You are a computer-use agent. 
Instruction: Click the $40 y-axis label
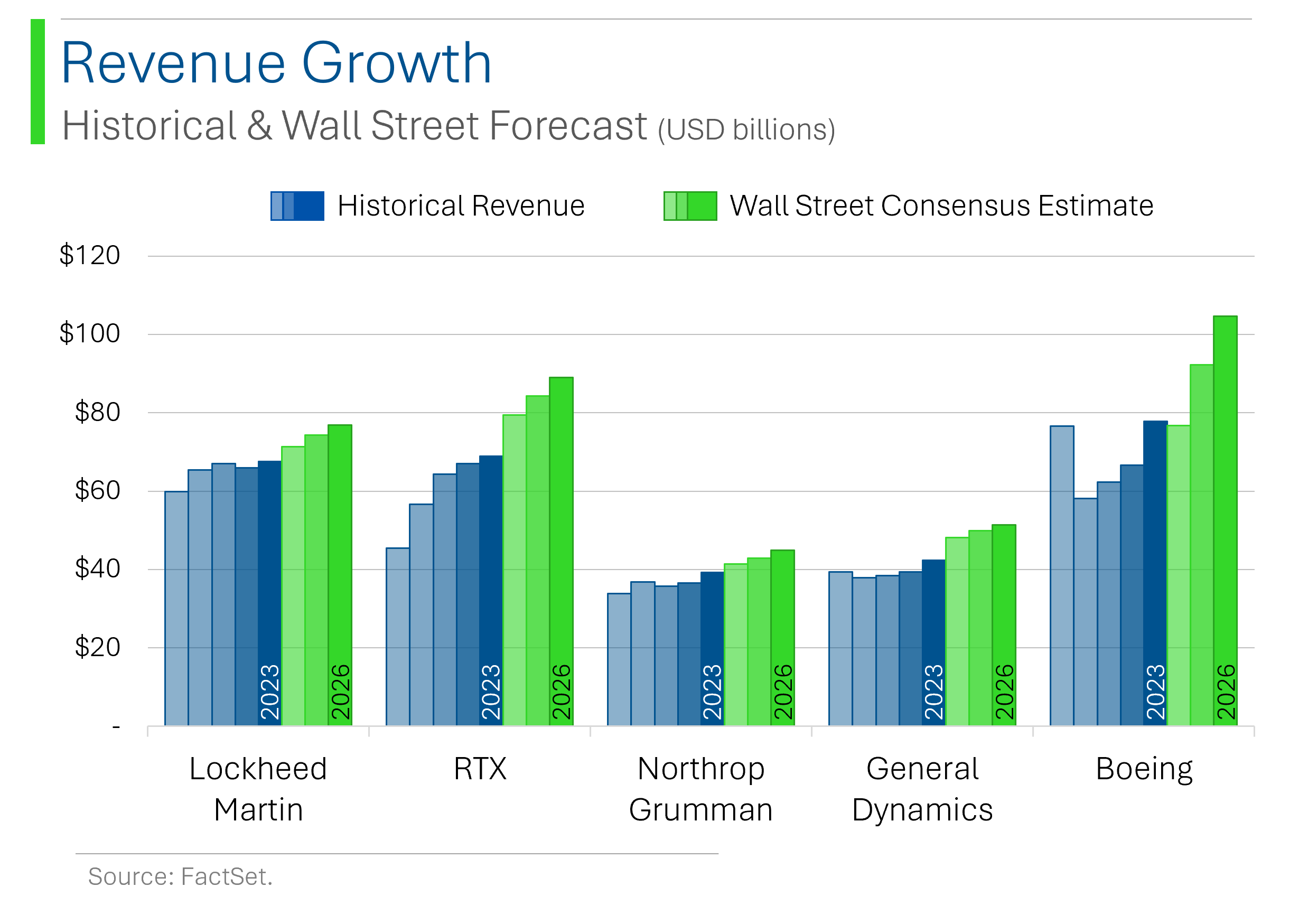(x=97, y=568)
